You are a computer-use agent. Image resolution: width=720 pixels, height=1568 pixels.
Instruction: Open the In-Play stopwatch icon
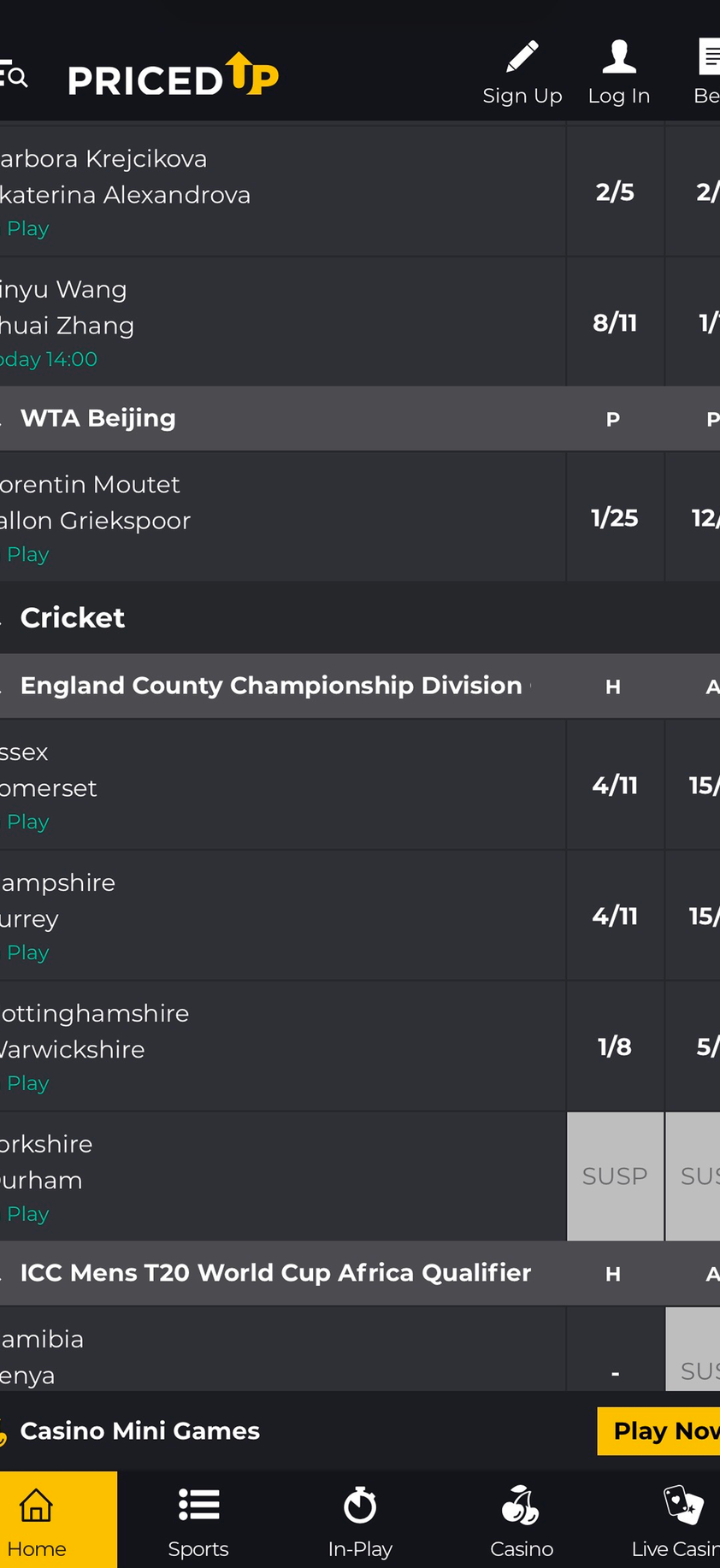(360, 1506)
